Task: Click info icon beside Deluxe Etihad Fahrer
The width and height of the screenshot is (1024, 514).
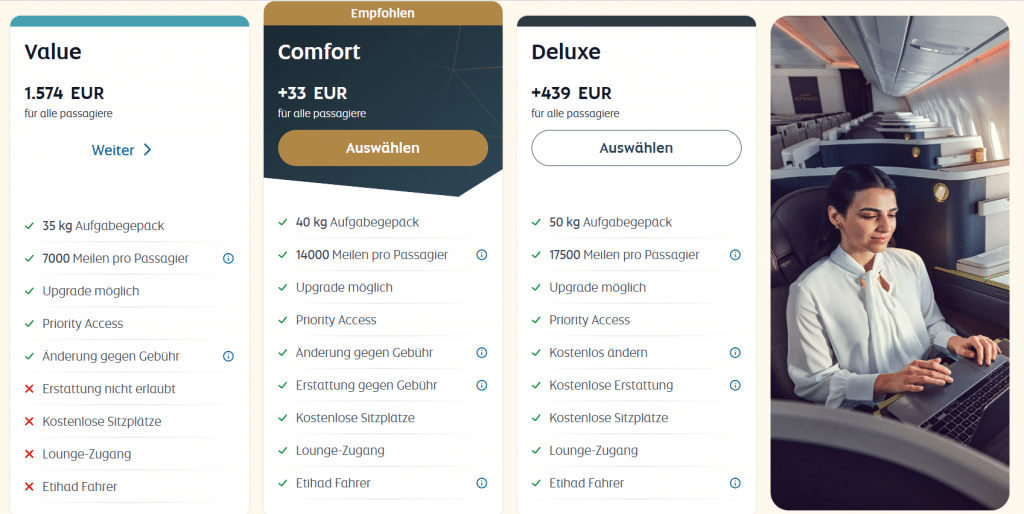Action: [735, 483]
